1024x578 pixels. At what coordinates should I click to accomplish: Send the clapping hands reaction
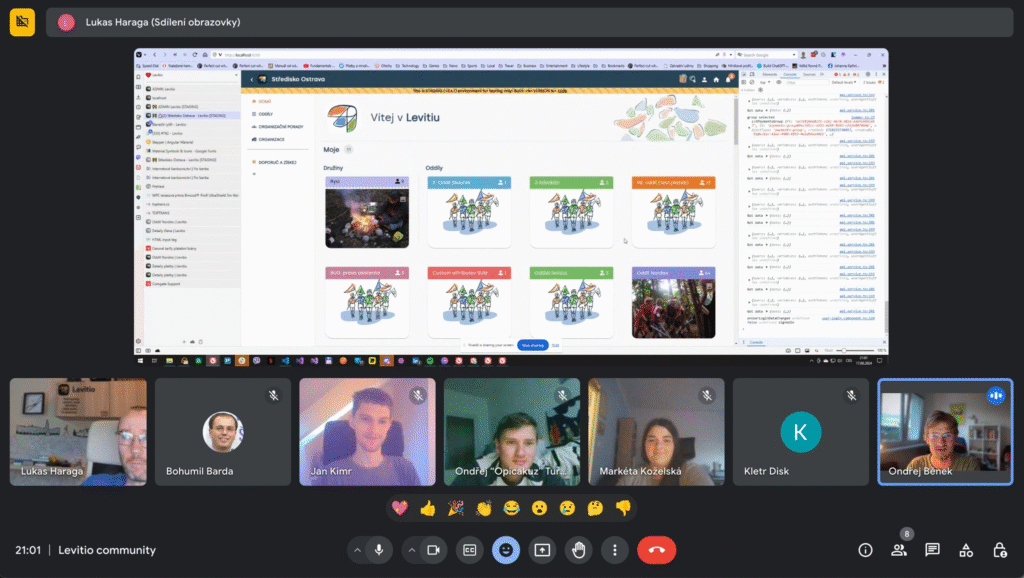pos(484,507)
